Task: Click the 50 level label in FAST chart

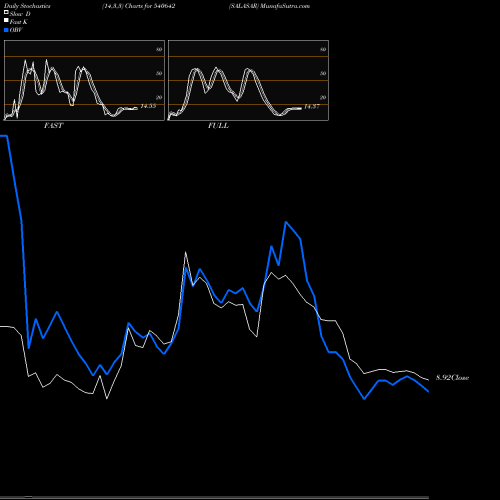Action: click(159, 73)
